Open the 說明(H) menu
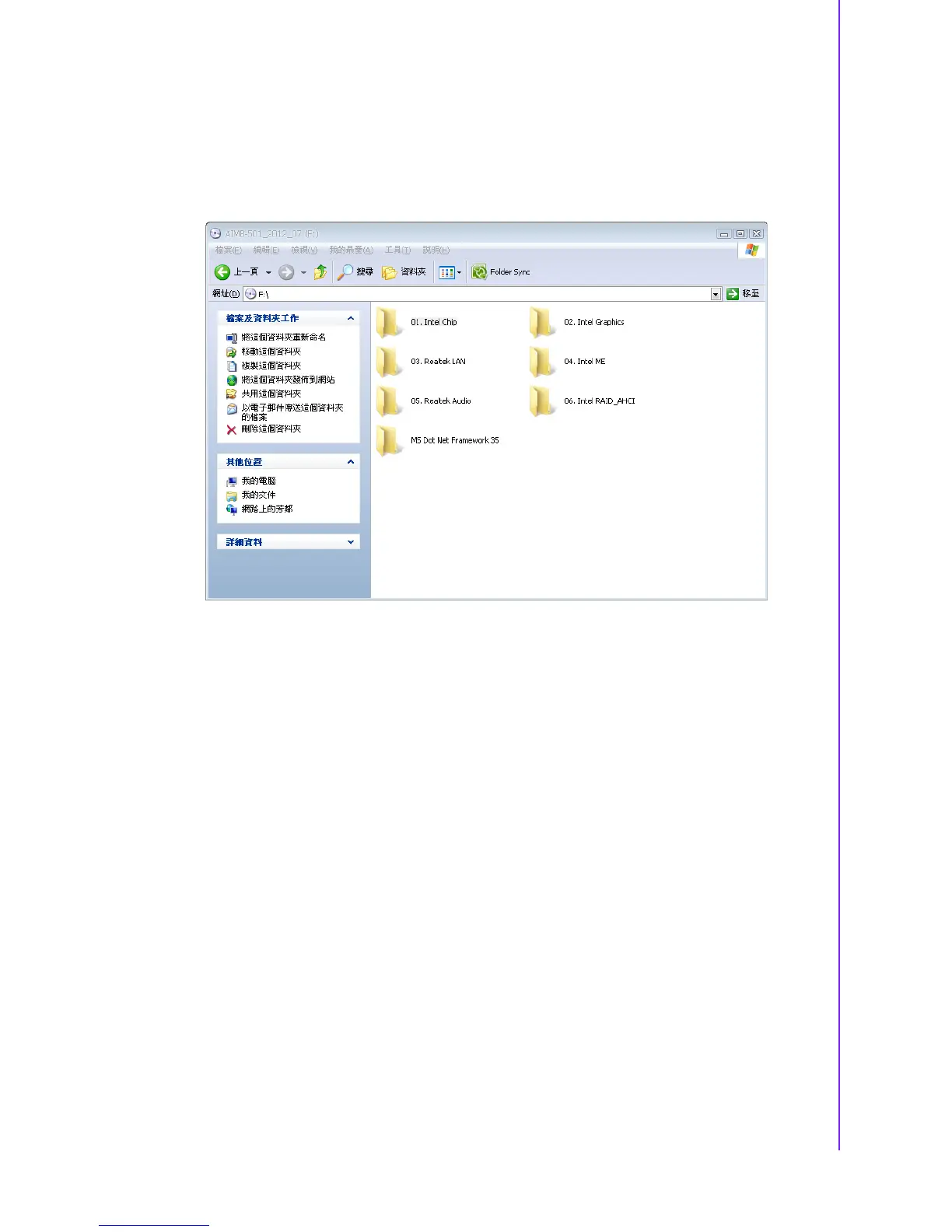This screenshot has height=1232, width=952. coord(436,250)
